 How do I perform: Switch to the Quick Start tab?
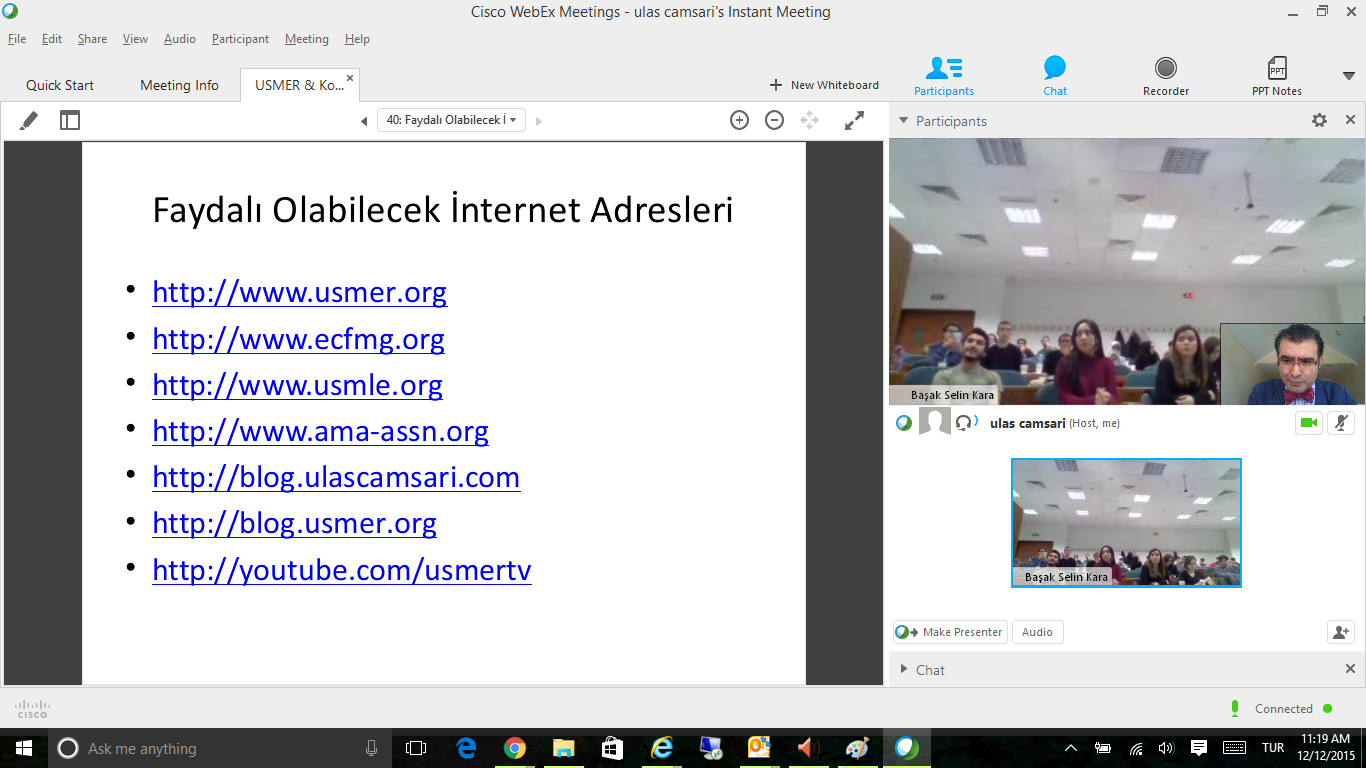[60, 85]
